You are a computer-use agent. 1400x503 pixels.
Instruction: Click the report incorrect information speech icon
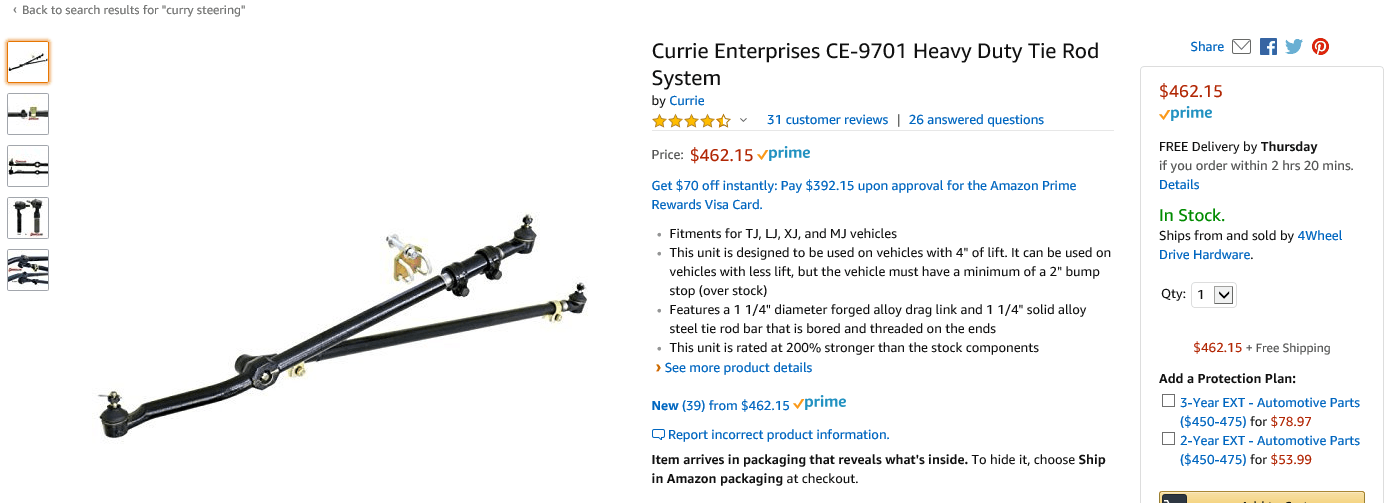coord(658,435)
